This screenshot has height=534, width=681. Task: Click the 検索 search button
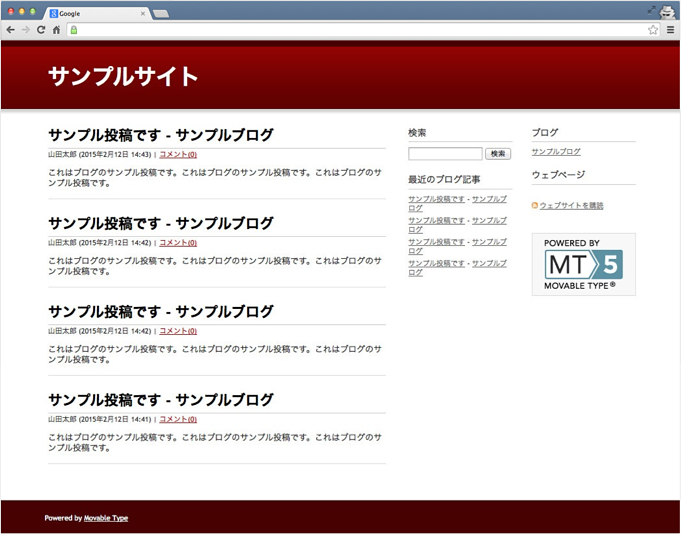pos(498,154)
